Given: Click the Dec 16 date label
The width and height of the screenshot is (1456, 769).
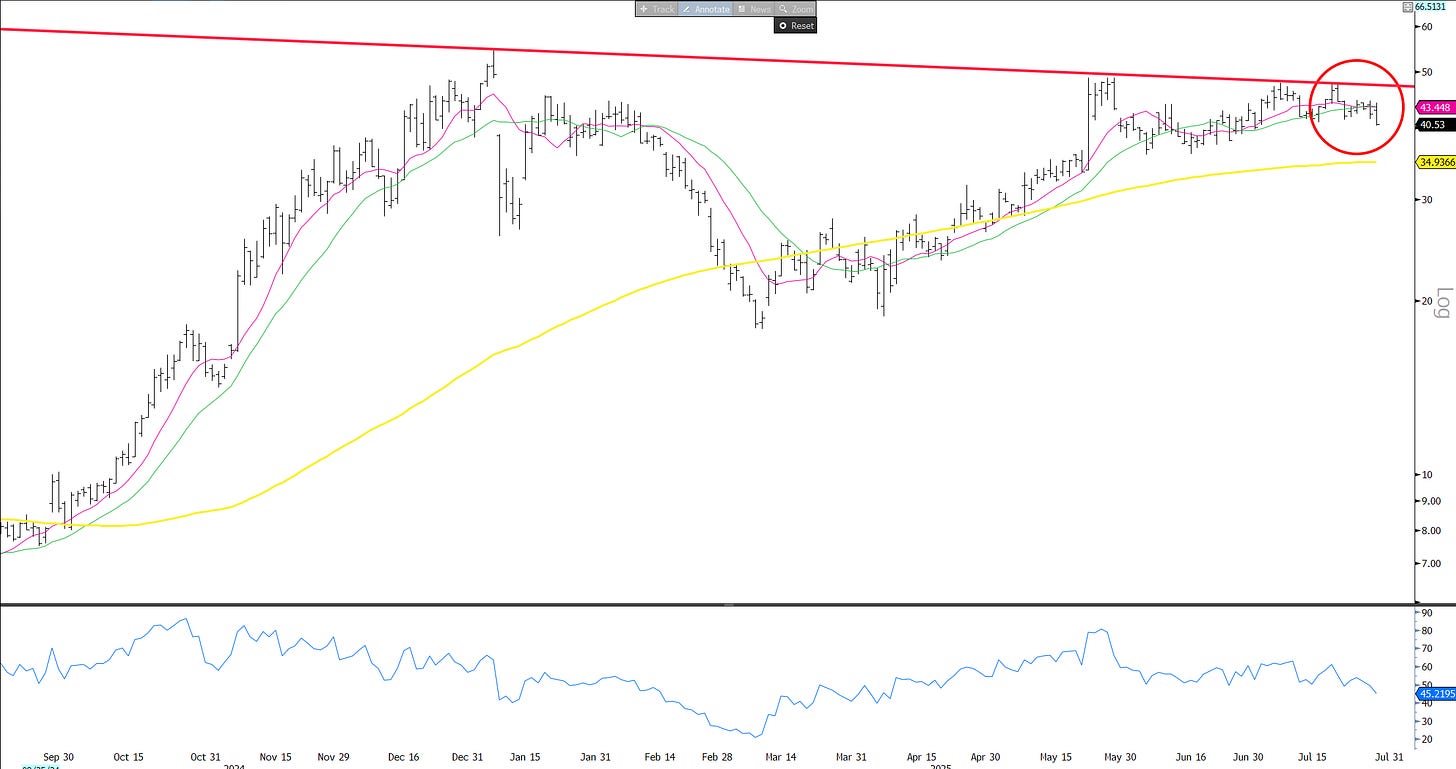Looking at the screenshot, I should coord(404,758).
